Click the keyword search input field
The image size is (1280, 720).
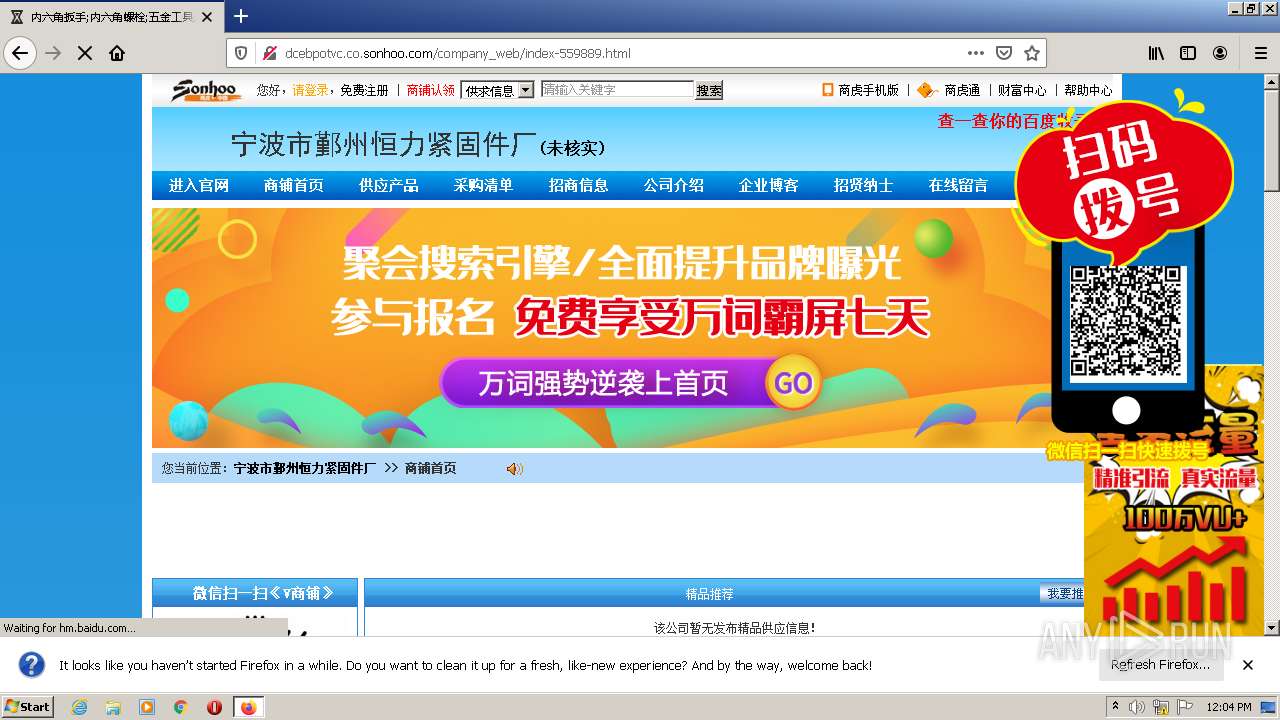(617, 90)
